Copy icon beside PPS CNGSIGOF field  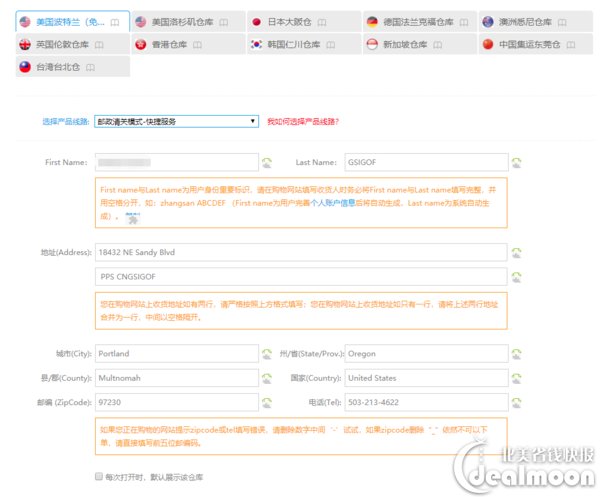pyautogui.click(x=517, y=277)
